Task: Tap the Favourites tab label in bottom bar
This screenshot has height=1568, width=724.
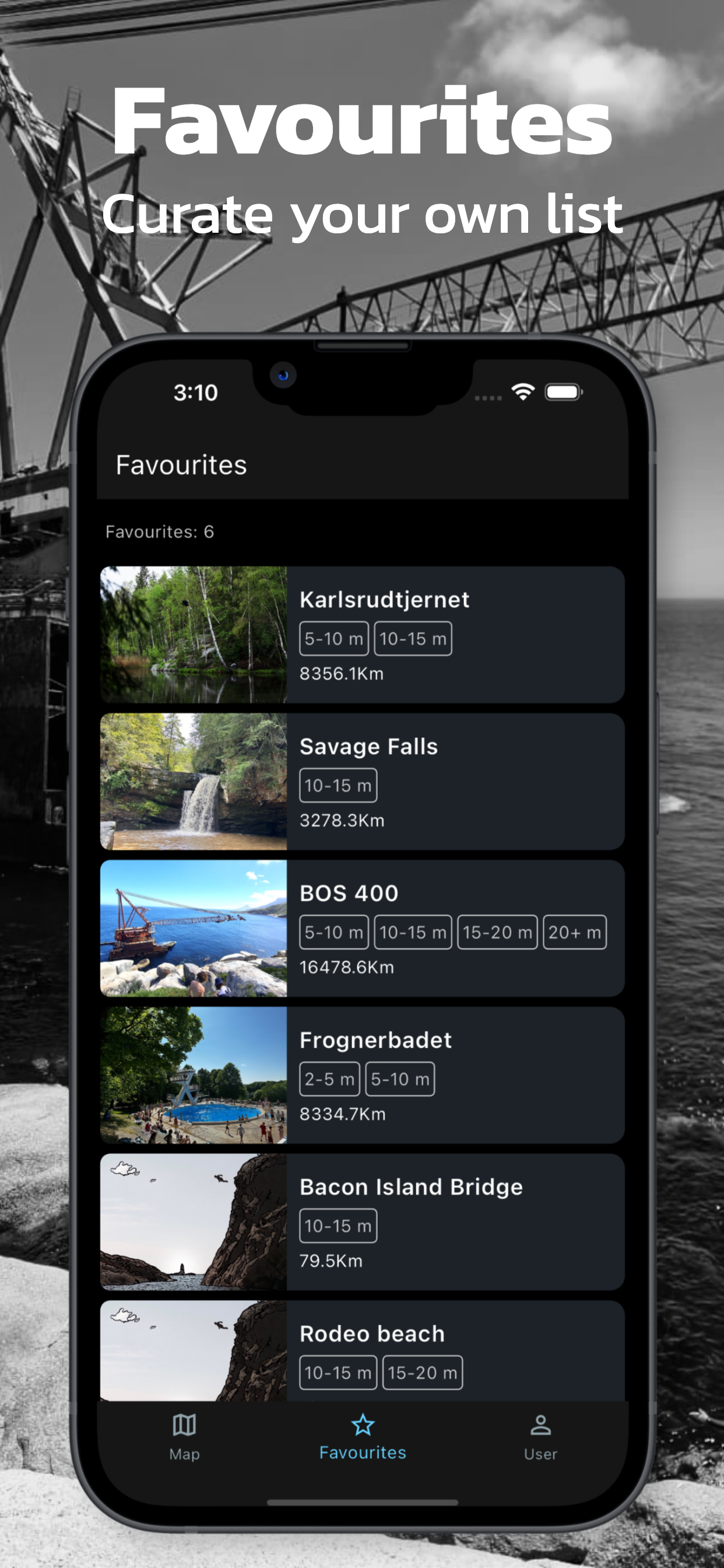Action: 363,1452
